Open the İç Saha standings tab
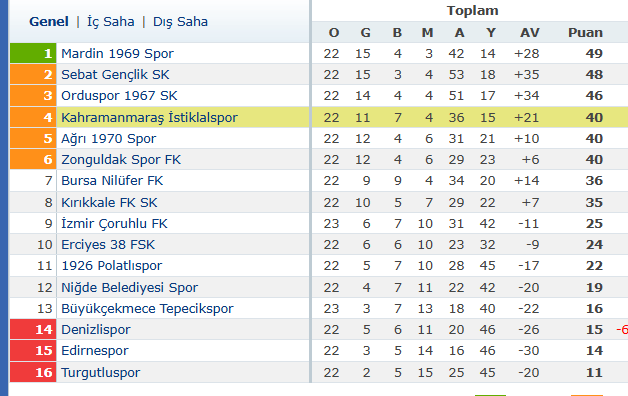 click(111, 22)
